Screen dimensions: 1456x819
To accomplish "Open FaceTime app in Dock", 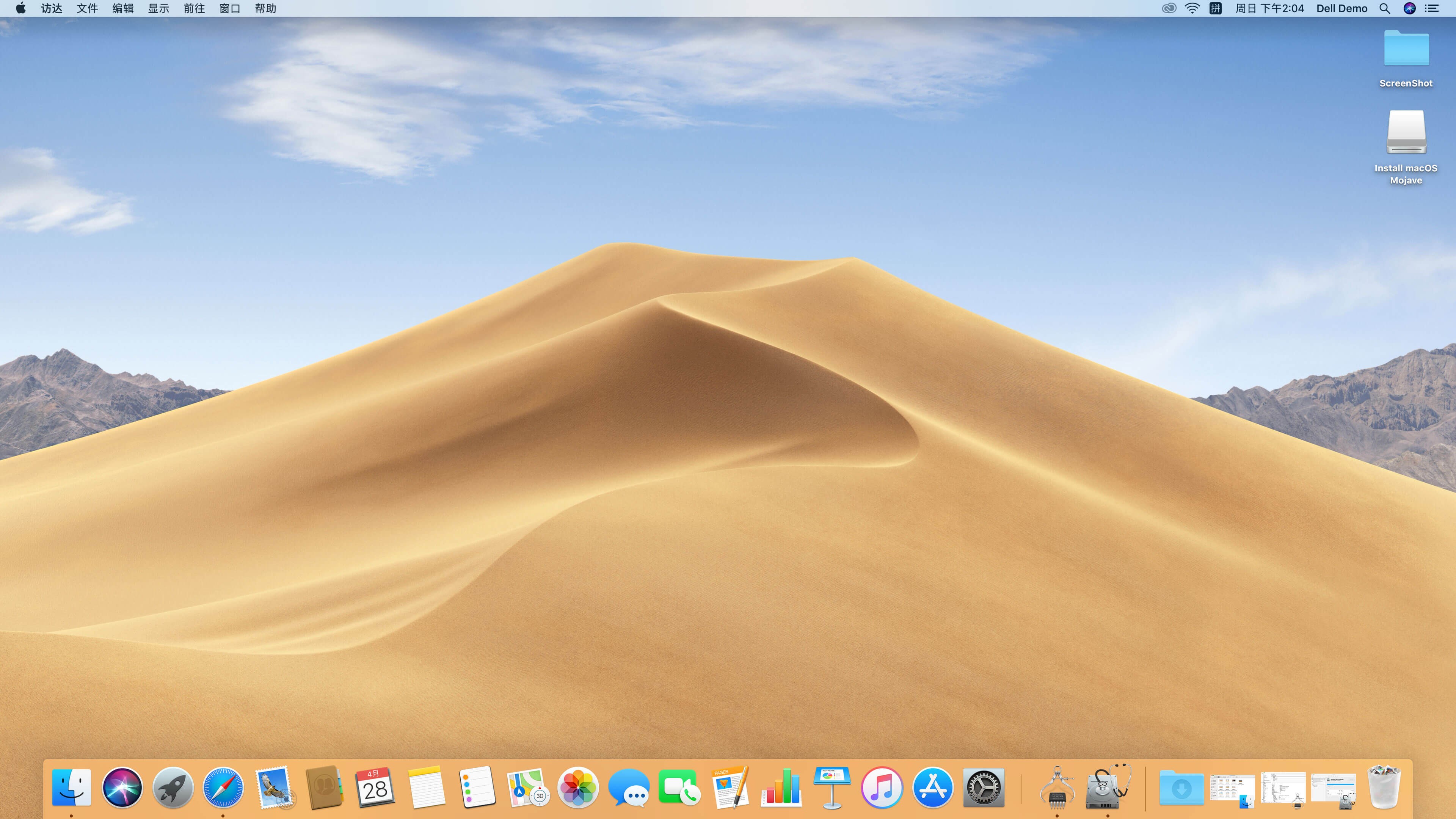I will tap(679, 787).
